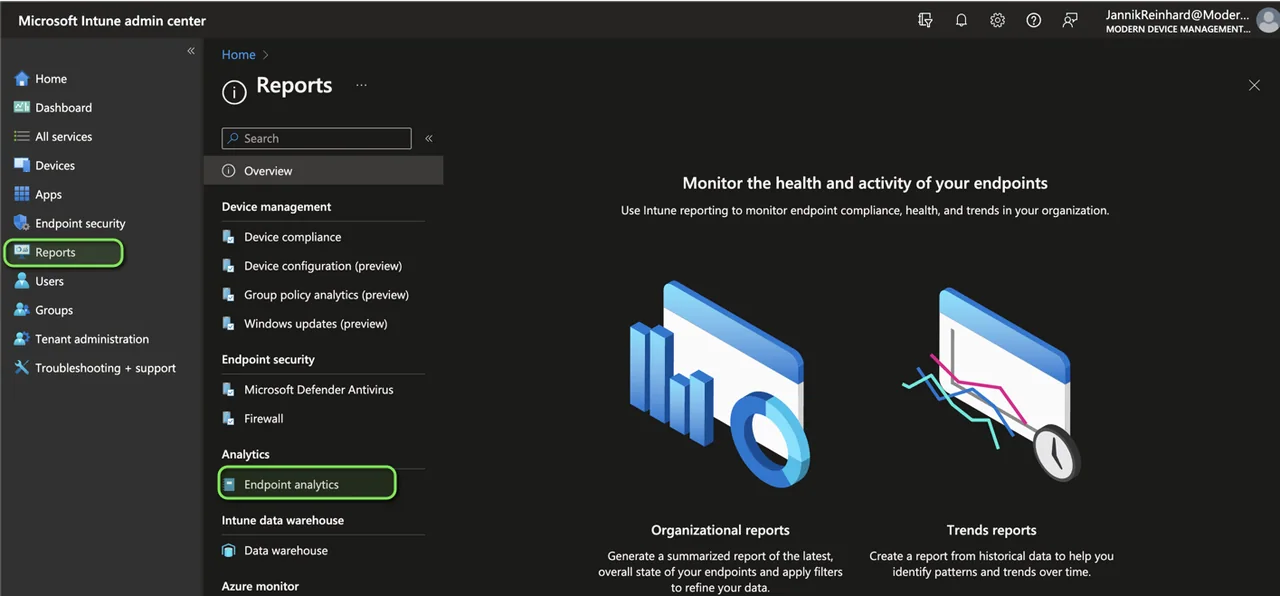Click the Home breadcrumb link

tap(239, 55)
